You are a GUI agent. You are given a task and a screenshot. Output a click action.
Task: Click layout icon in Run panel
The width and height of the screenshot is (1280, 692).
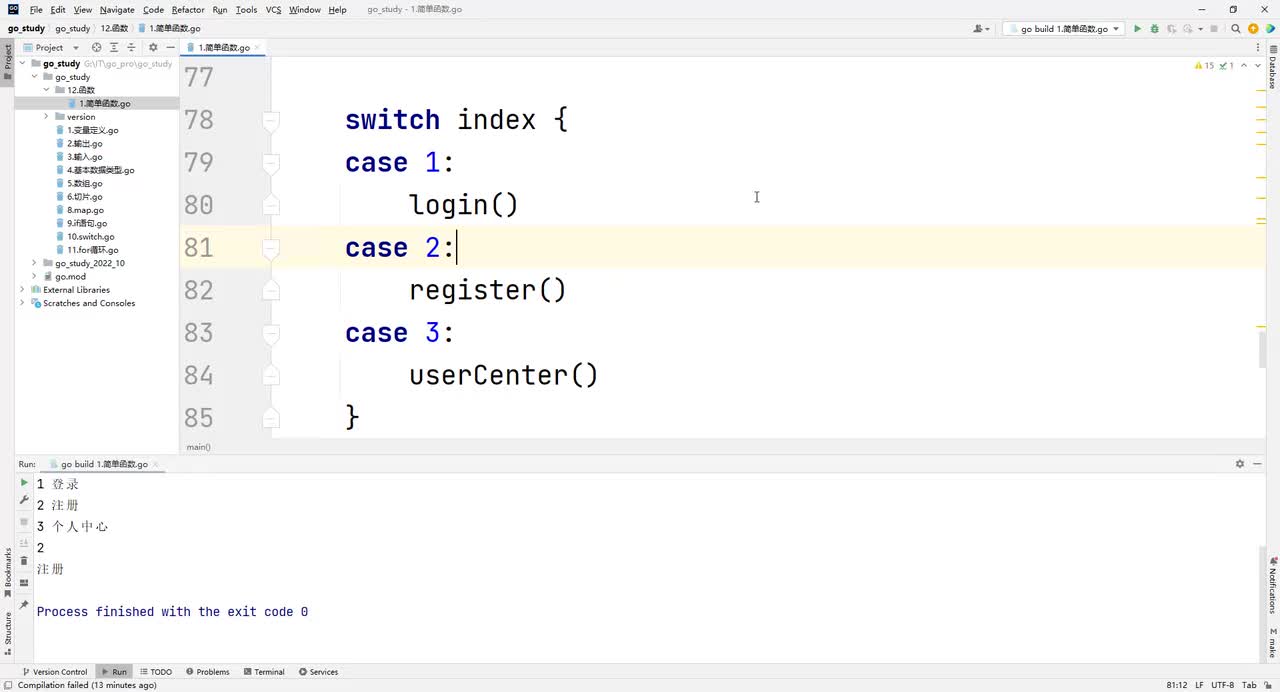[24, 582]
